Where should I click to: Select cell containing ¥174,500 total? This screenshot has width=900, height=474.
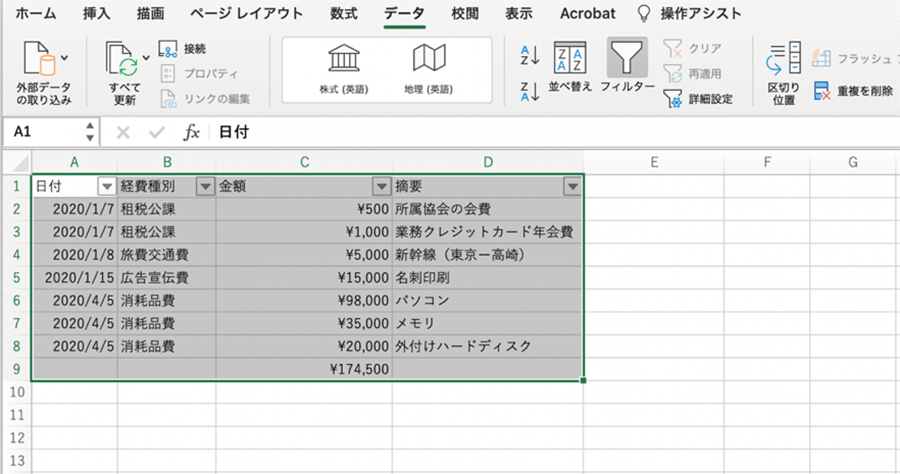(x=304, y=369)
